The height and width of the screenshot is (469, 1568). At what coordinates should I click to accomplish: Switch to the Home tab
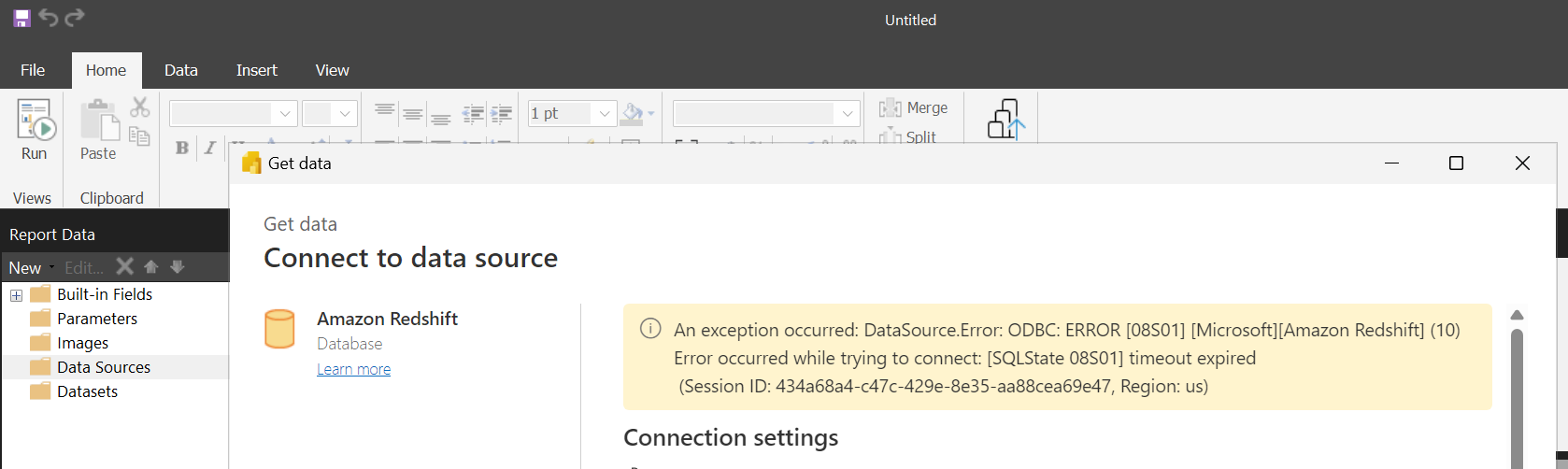(107, 70)
